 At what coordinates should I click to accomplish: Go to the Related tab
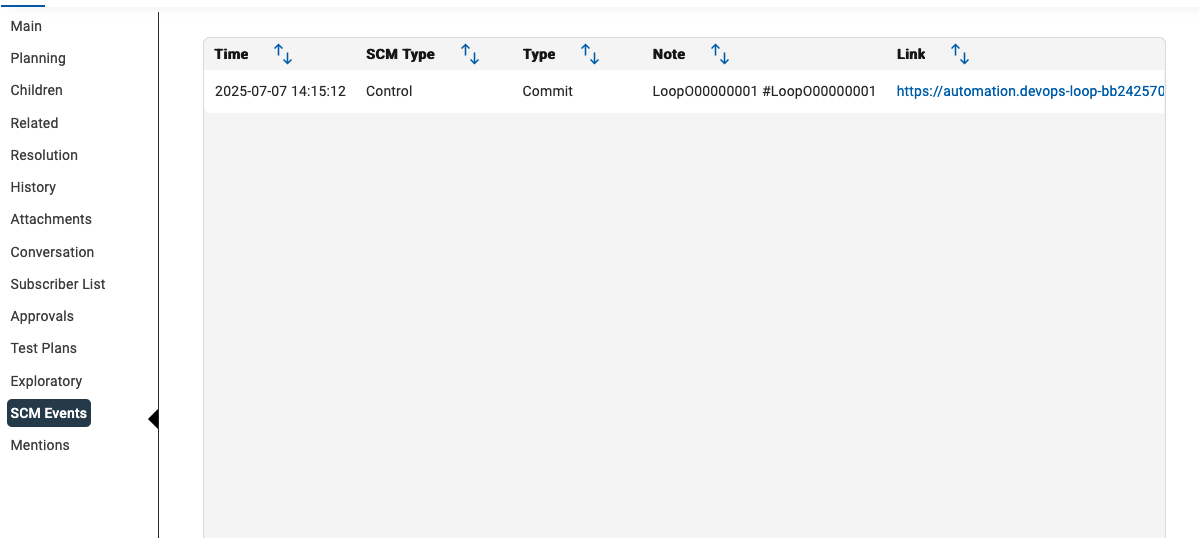pyautogui.click(x=34, y=123)
